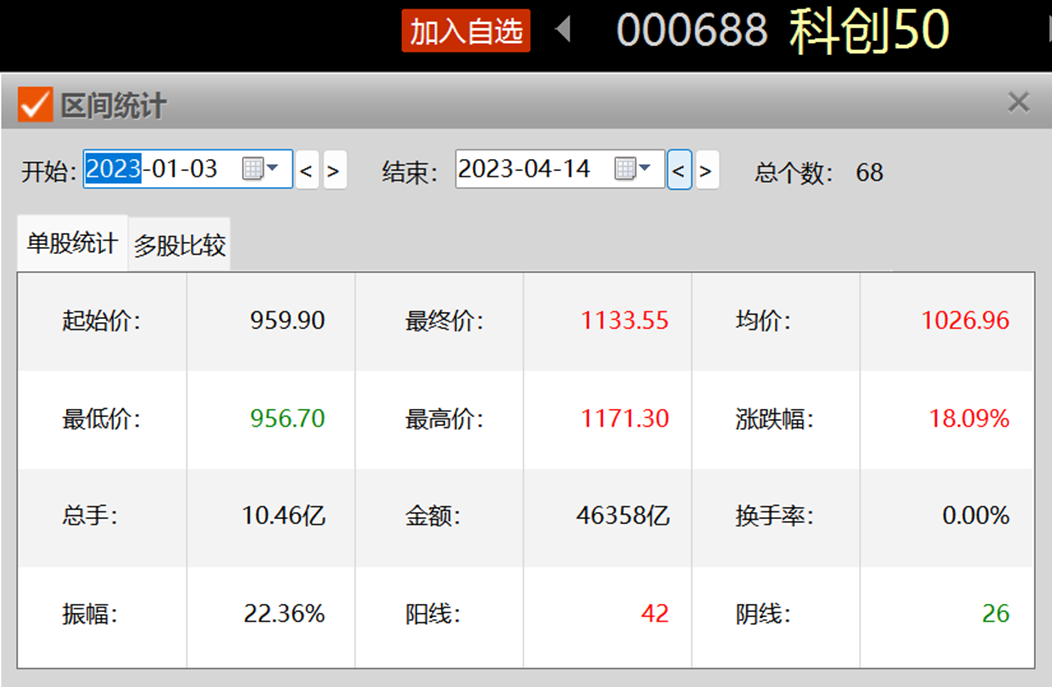The width and height of the screenshot is (1052, 687).
Task: Click the 振幅 value 22.36%
Action: 284,613
